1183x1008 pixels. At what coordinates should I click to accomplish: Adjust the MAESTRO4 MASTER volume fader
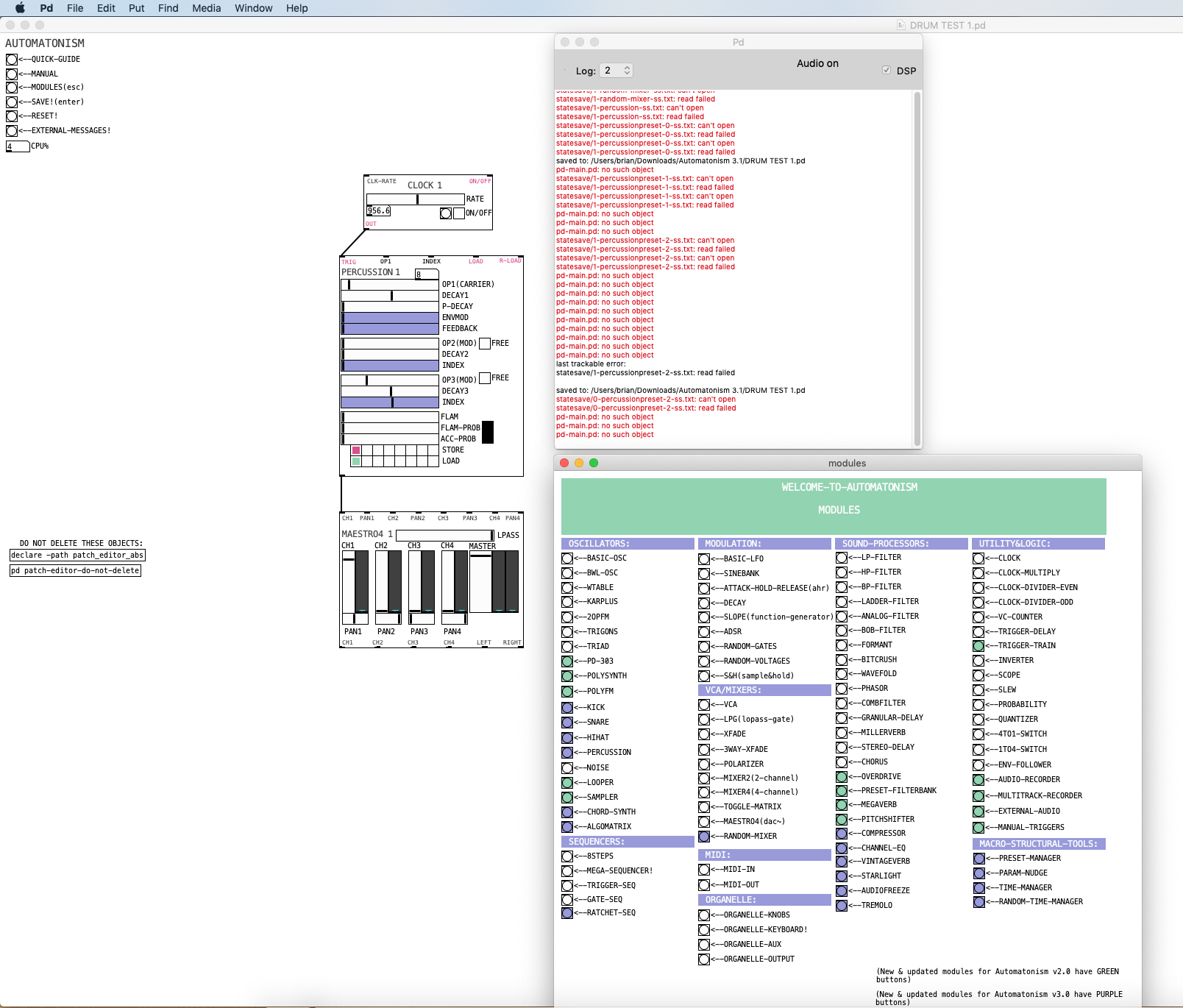click(x=480, y=581)
